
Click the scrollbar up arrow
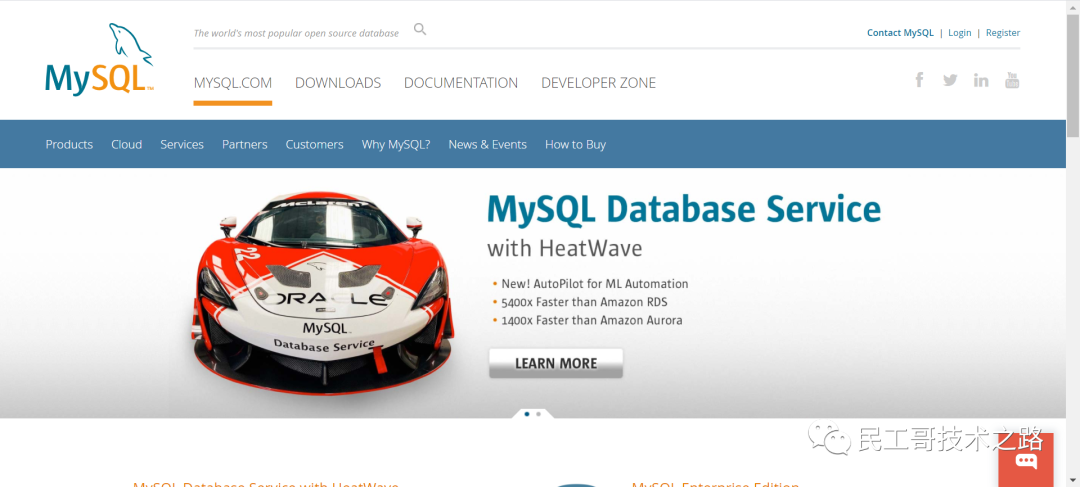point(1073,6)
